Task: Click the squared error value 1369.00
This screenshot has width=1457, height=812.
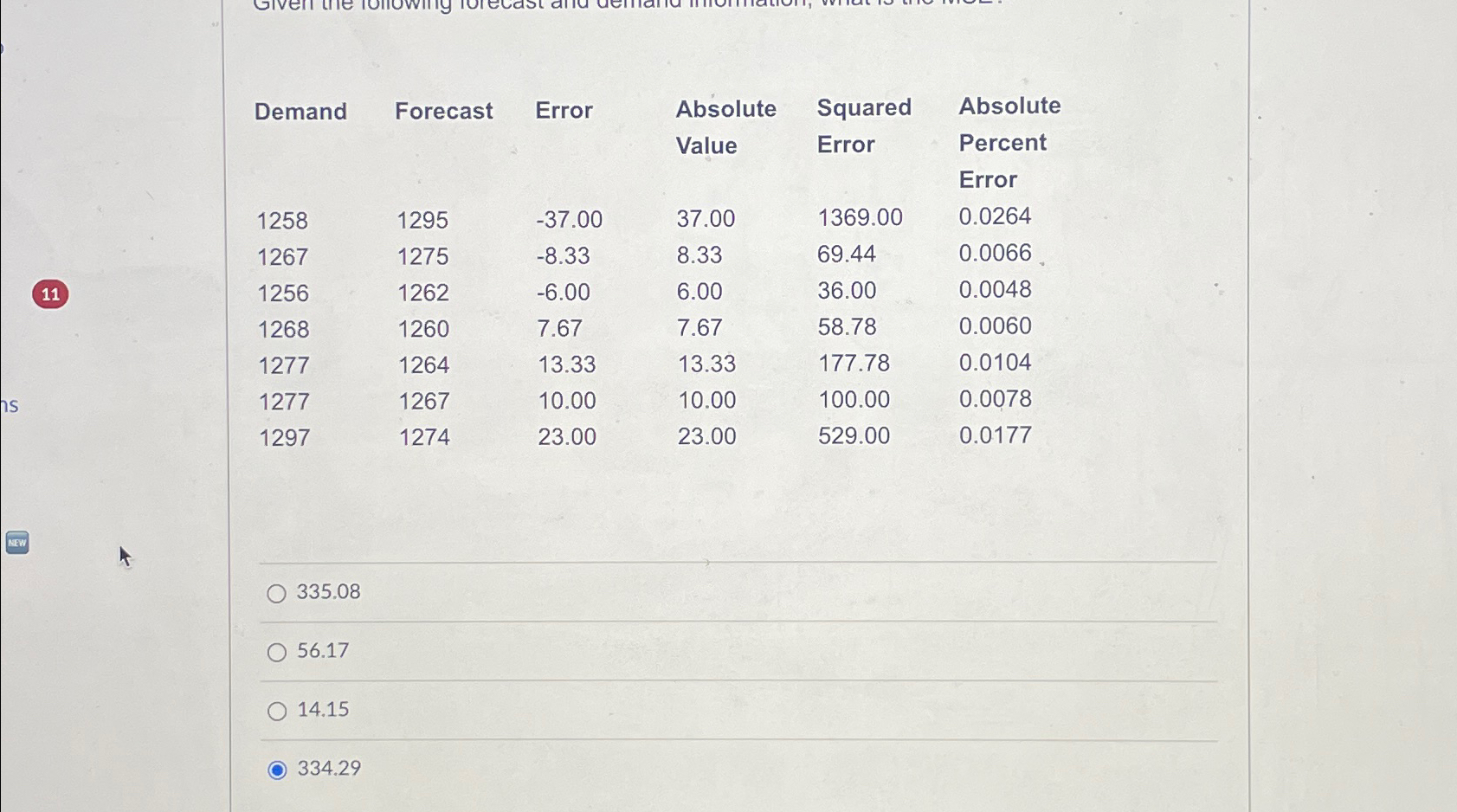Action: pos(859,218)
